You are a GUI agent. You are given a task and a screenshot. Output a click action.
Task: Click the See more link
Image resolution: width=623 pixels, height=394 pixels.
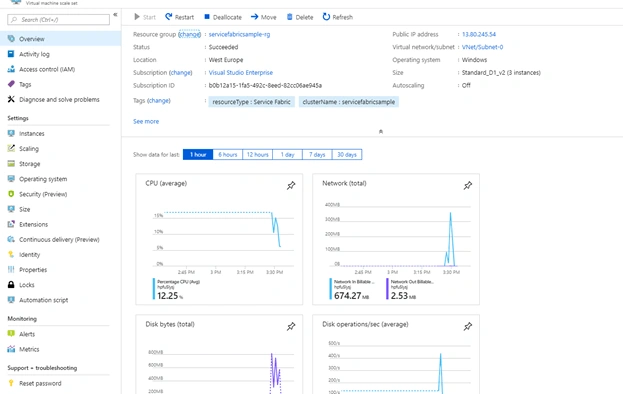coord(146,121)
